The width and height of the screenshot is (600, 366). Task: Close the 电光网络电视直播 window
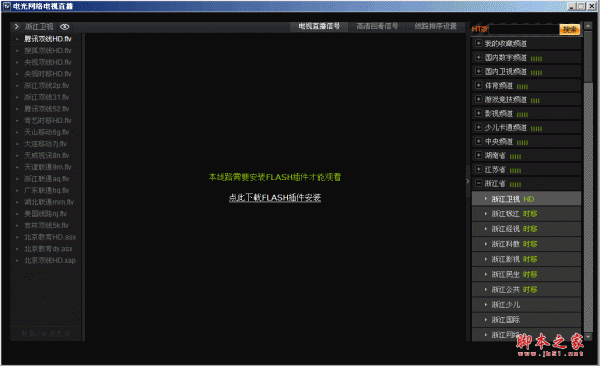592,6
